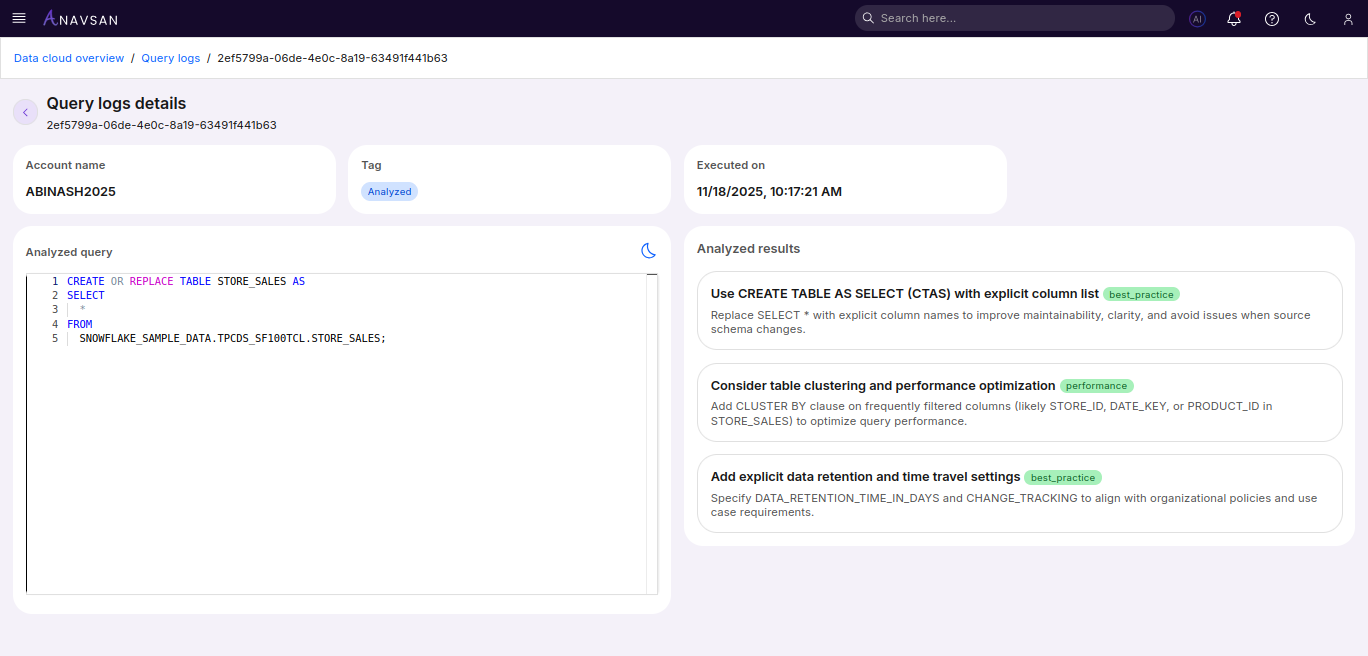Open the hamburger navigation menu
Screen dimensions: 1368x656
19,18
